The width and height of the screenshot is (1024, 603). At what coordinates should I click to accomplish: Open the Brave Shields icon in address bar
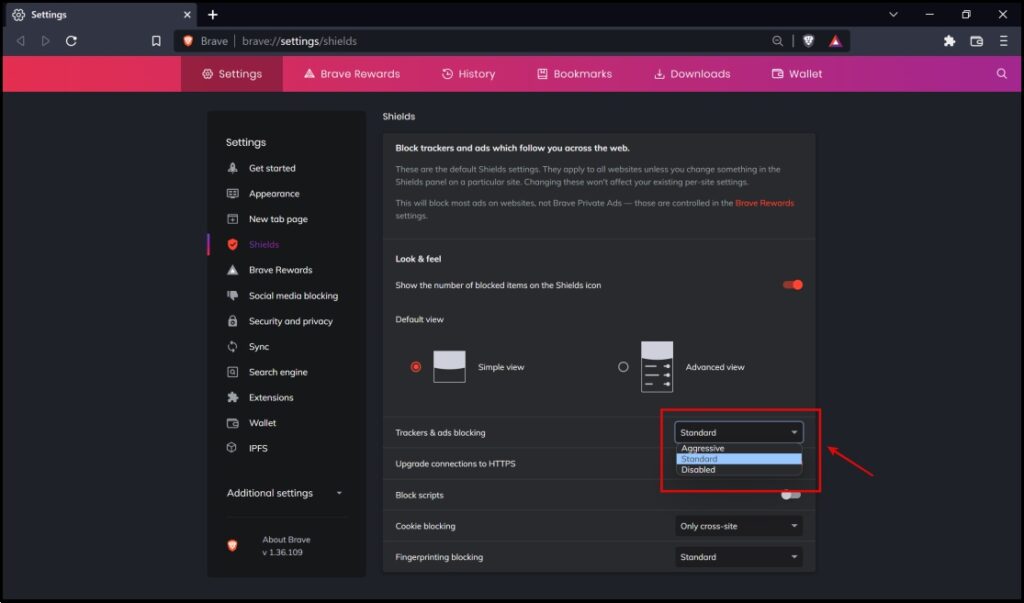tap(808, 41)
